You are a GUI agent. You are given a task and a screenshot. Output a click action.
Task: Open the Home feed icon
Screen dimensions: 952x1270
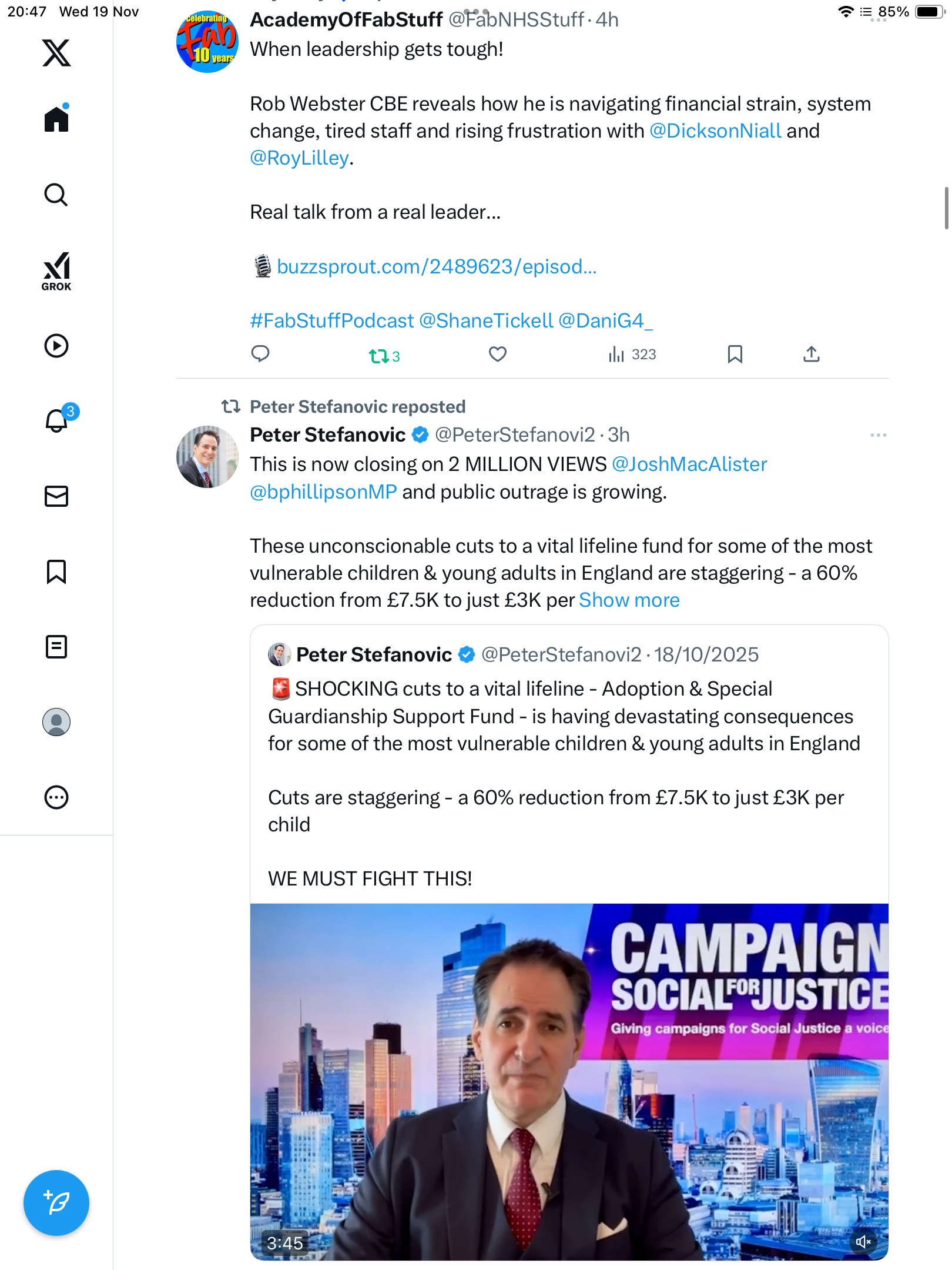pyautogui.click(x=56, y=119)
